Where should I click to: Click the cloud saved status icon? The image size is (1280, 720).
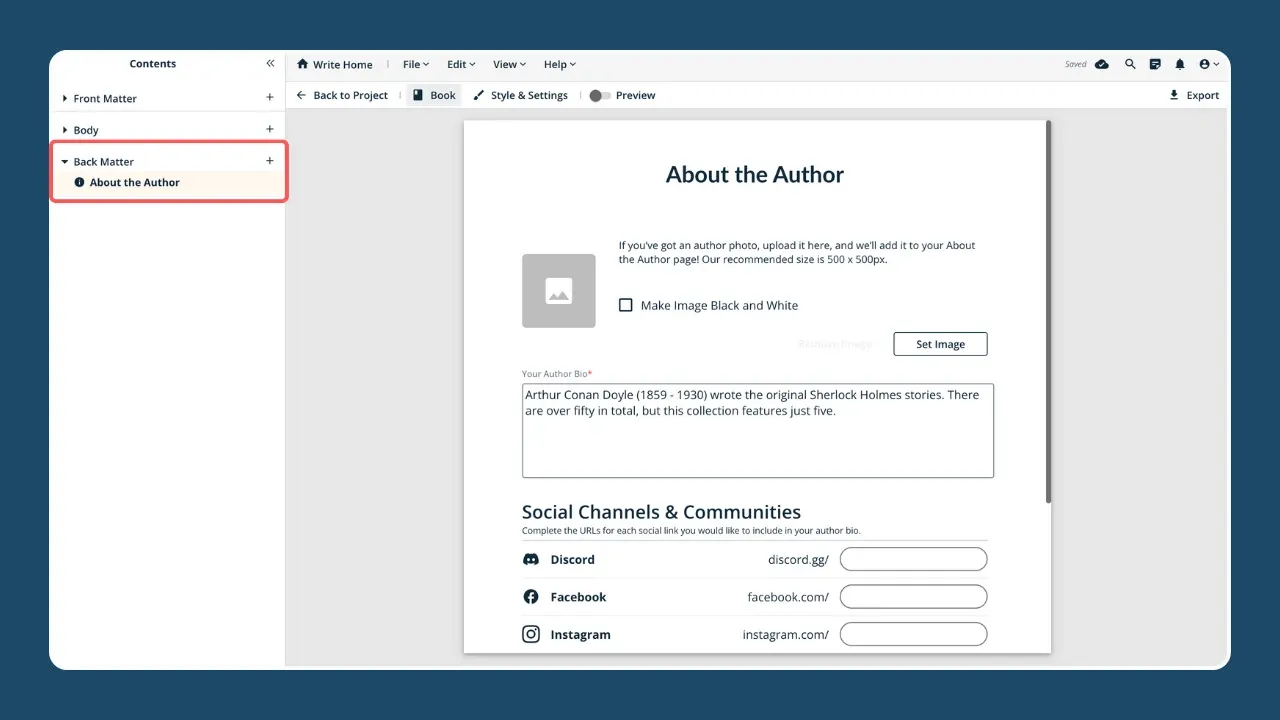tap(1101, 64)
